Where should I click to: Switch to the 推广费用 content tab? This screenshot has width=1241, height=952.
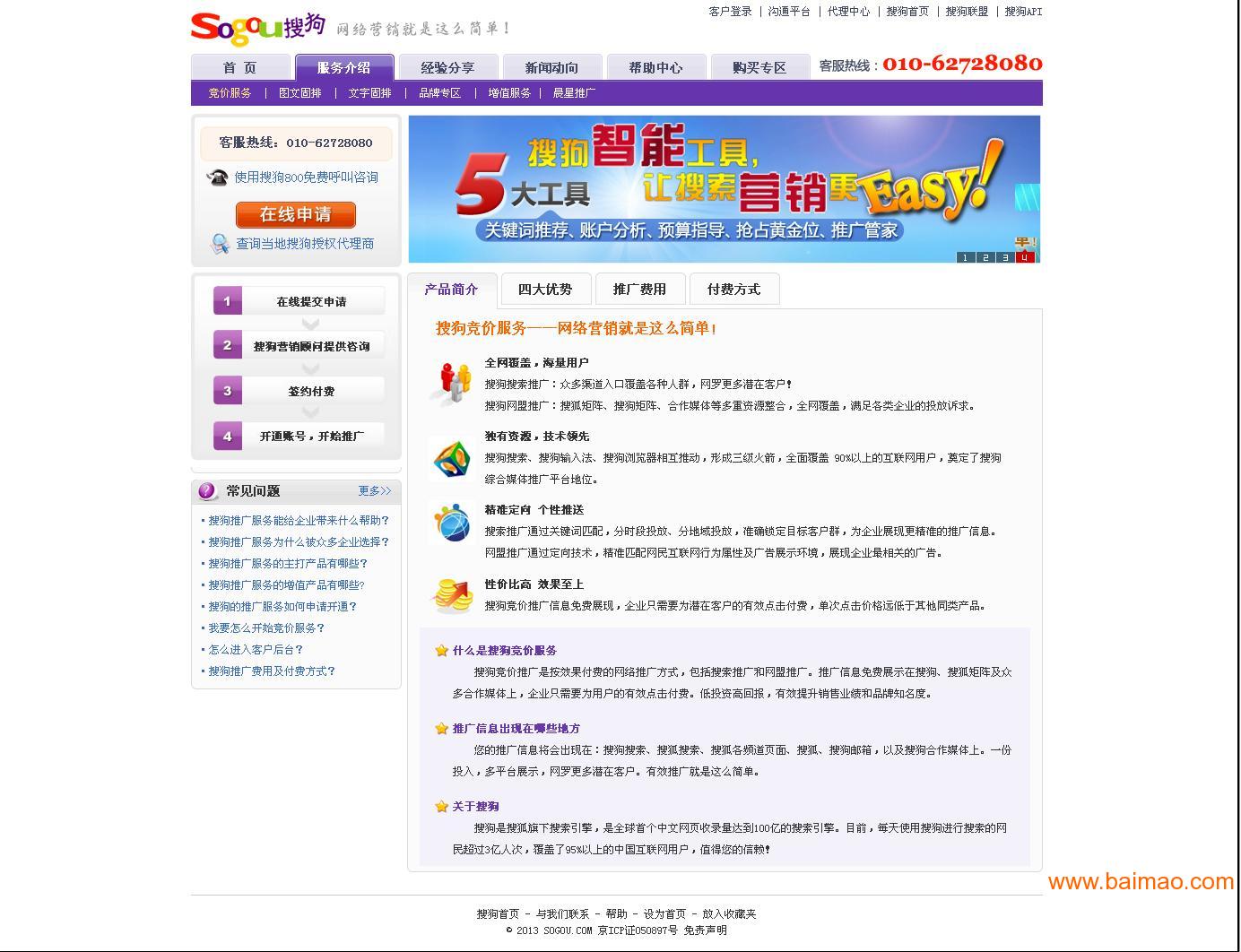click(x=640, y=290)
